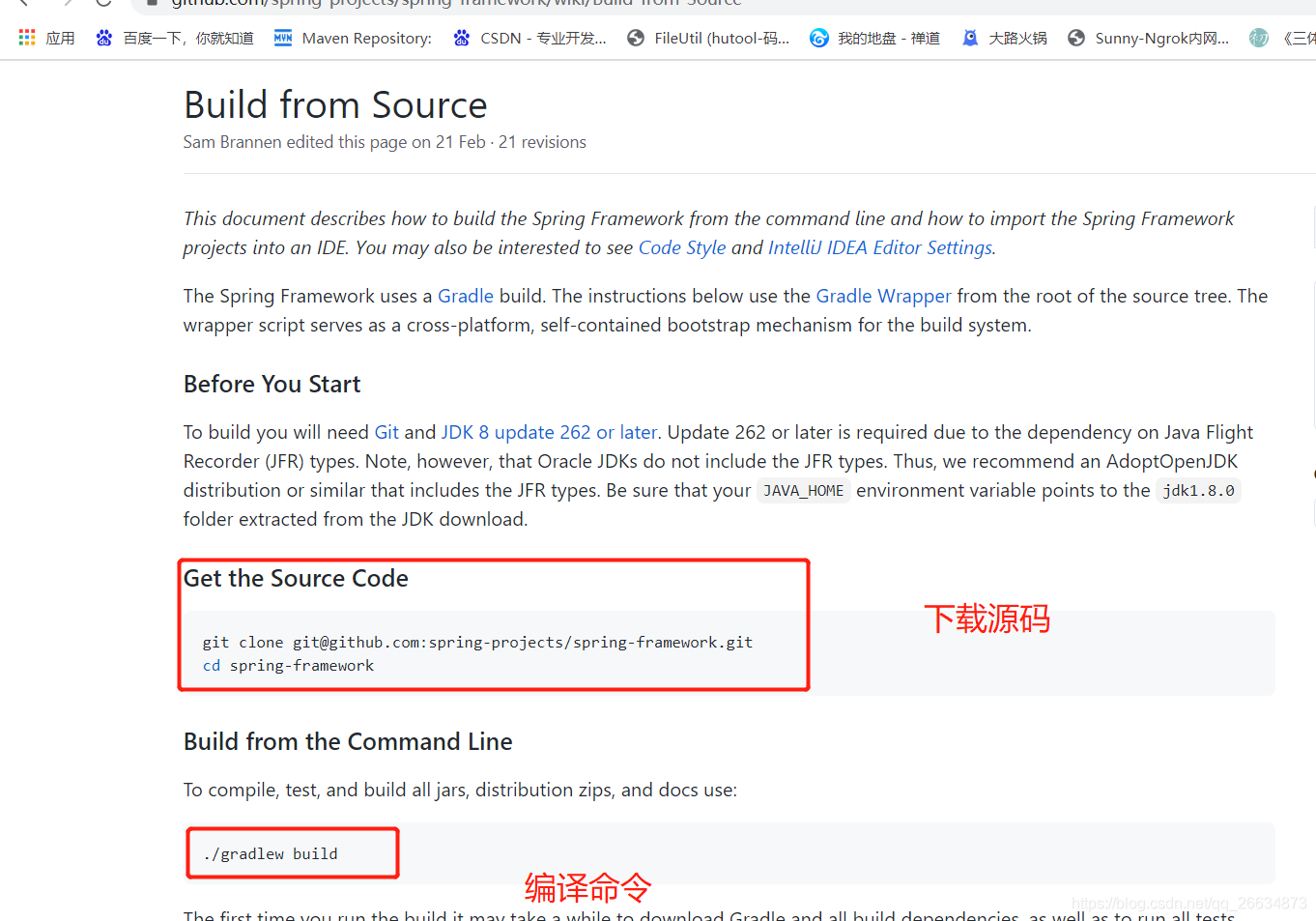Screen dimensions: 1316x921
Task: Click the Get the Source Code heading
Action: (296, 578)
